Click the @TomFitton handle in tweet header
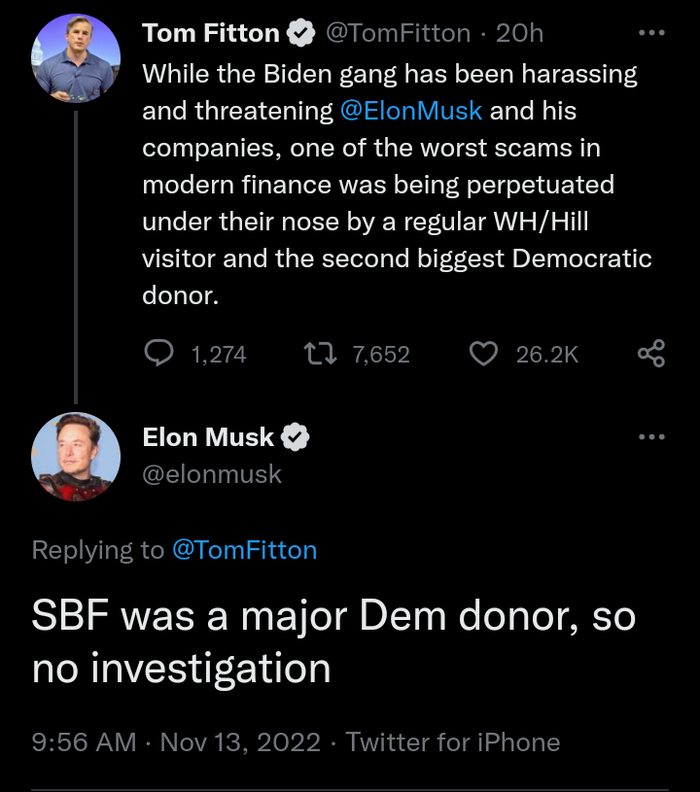This screenshot has width=700, height=792. [398, 33]
